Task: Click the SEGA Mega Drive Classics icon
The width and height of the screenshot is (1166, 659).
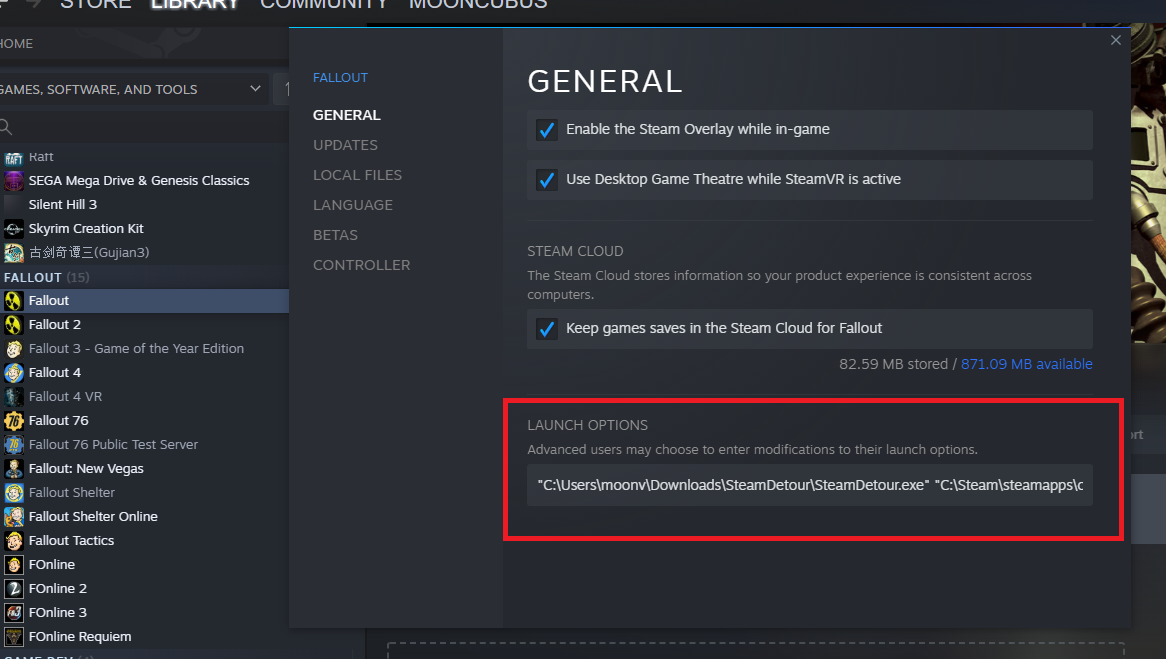Action: point(14,181)
